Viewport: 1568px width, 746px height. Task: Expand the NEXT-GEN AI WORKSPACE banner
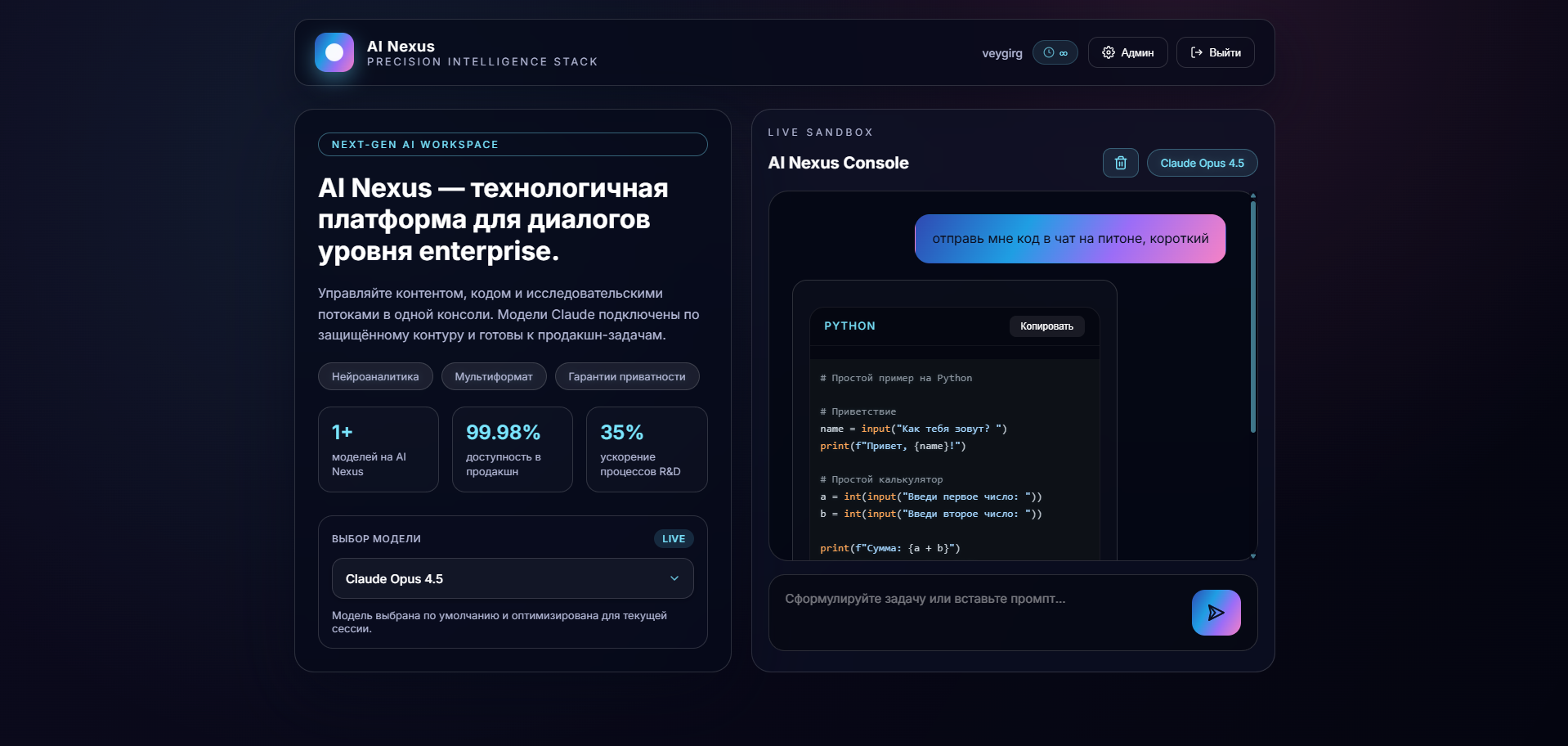point(513,145)
